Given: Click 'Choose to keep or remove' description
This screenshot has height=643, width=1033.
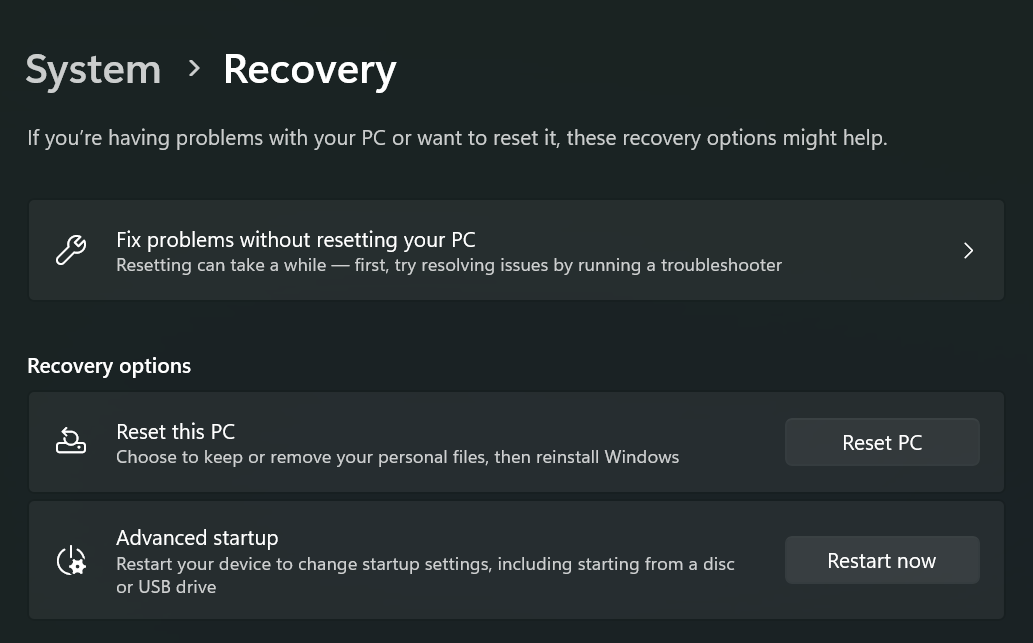Looking at the screenshot, I should point(397,458).
